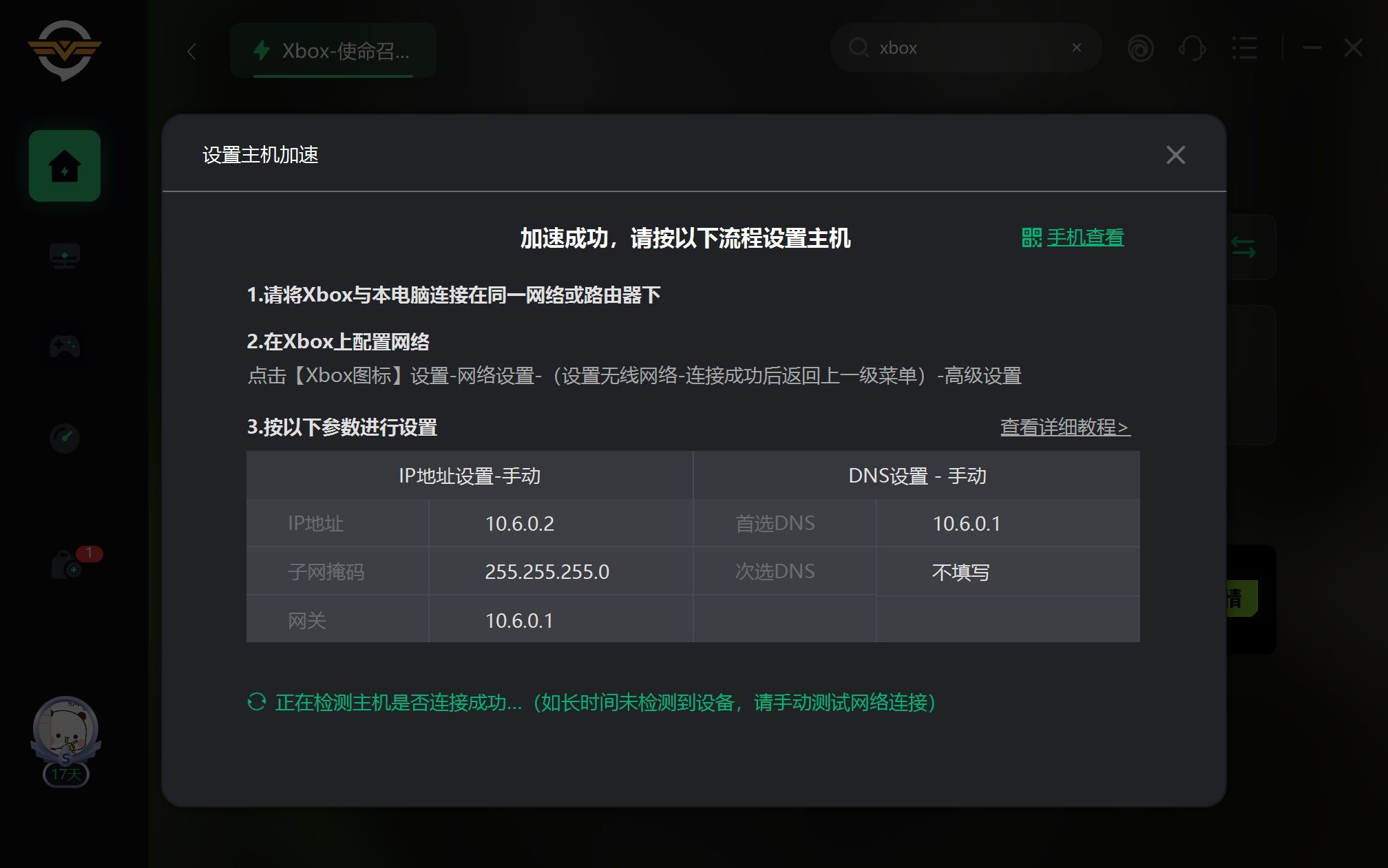1388x868 pixels.
Task: Click the 子网掩码 label
Action: click(x=326, y=572)
